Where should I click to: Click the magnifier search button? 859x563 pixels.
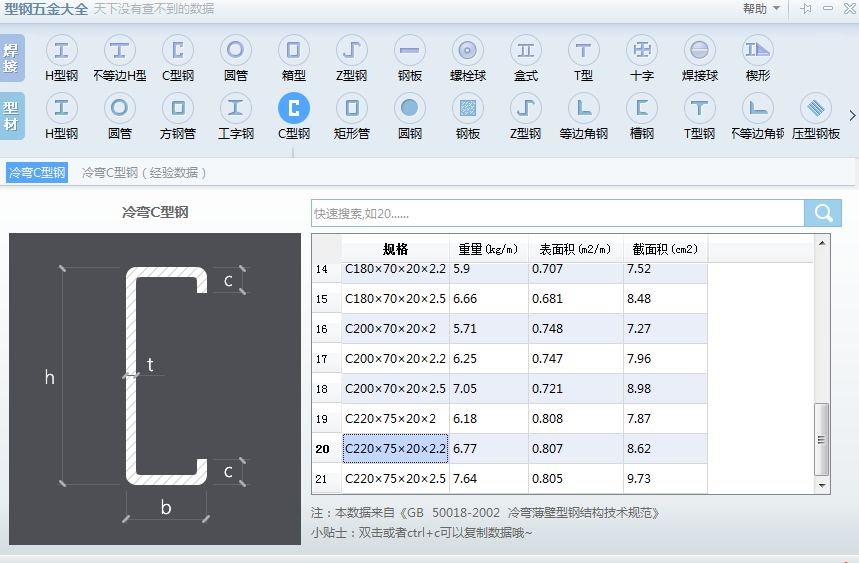823,213
